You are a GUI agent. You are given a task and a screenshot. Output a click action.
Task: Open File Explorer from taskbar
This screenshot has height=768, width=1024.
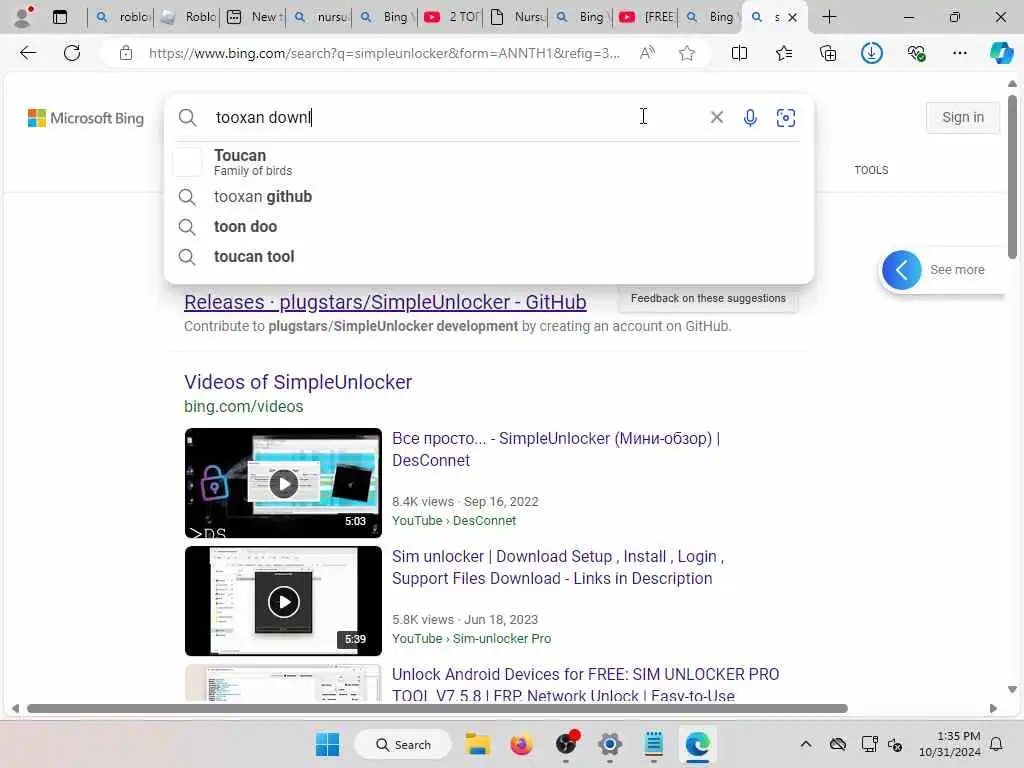[477, 744]
